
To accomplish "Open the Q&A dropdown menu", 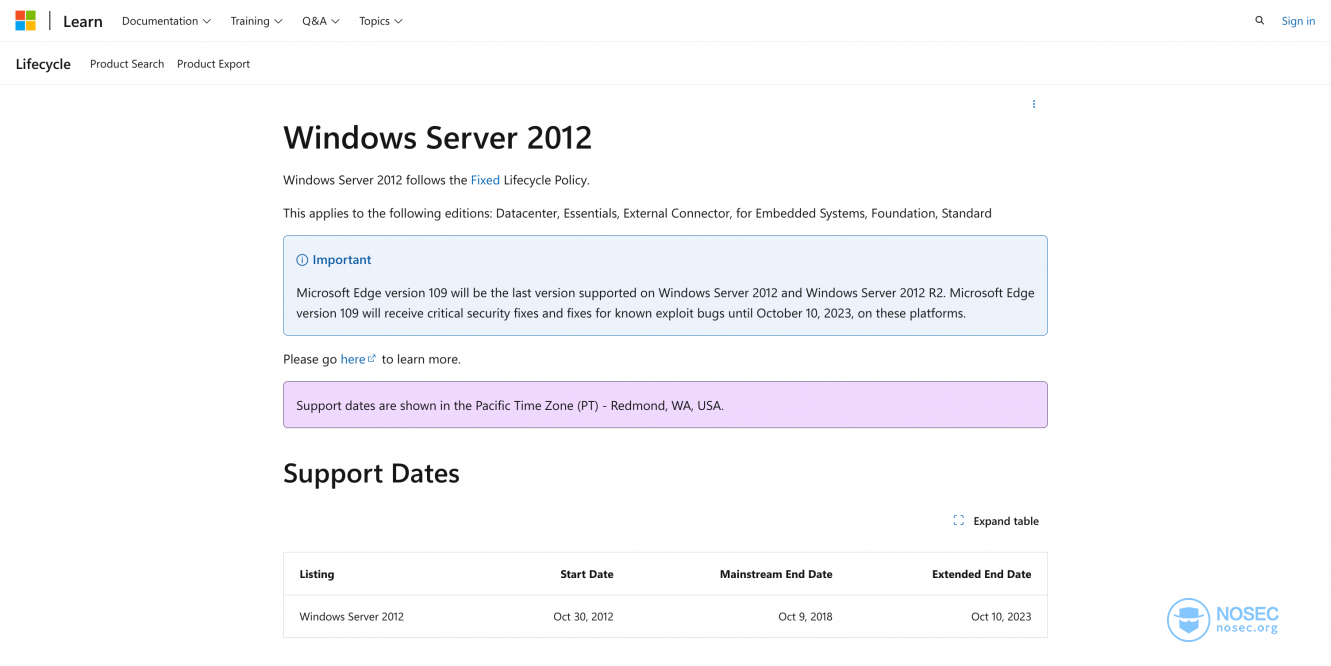I will point(321,21).
